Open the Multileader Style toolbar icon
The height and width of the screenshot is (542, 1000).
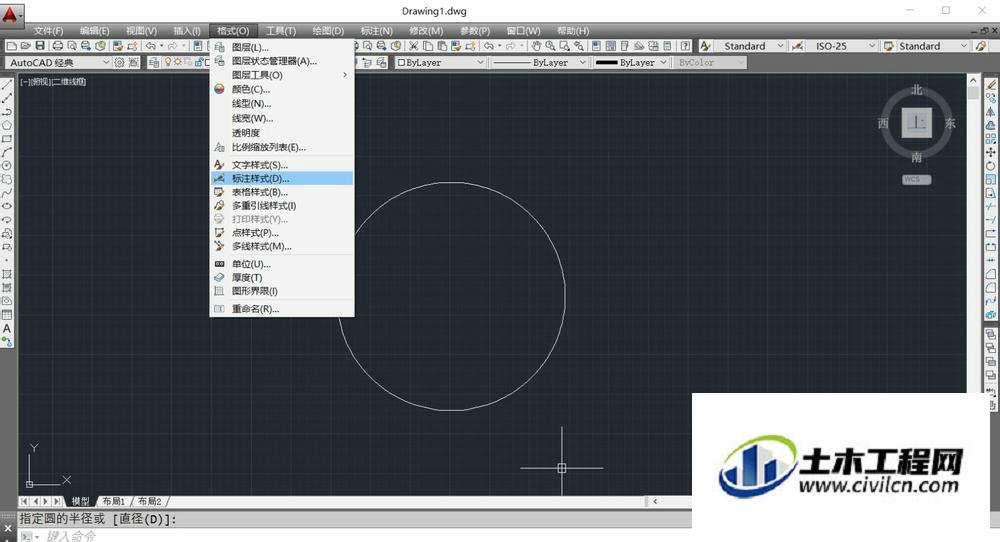tap(981, 46)
